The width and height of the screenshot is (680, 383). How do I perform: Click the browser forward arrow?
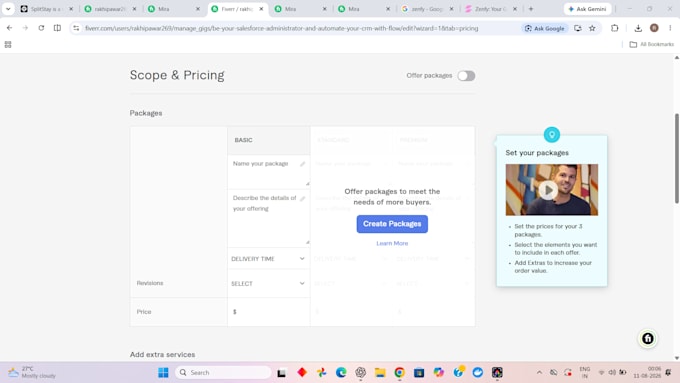click(25, 28)
